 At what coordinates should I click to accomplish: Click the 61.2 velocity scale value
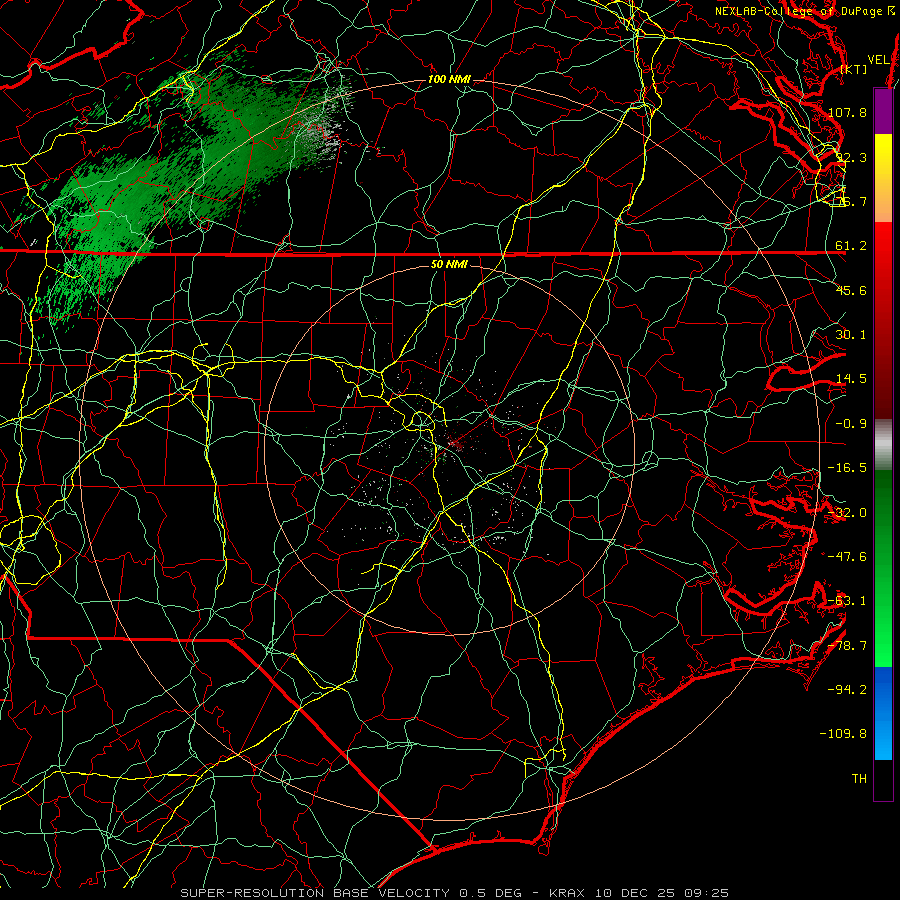point(851,246)
